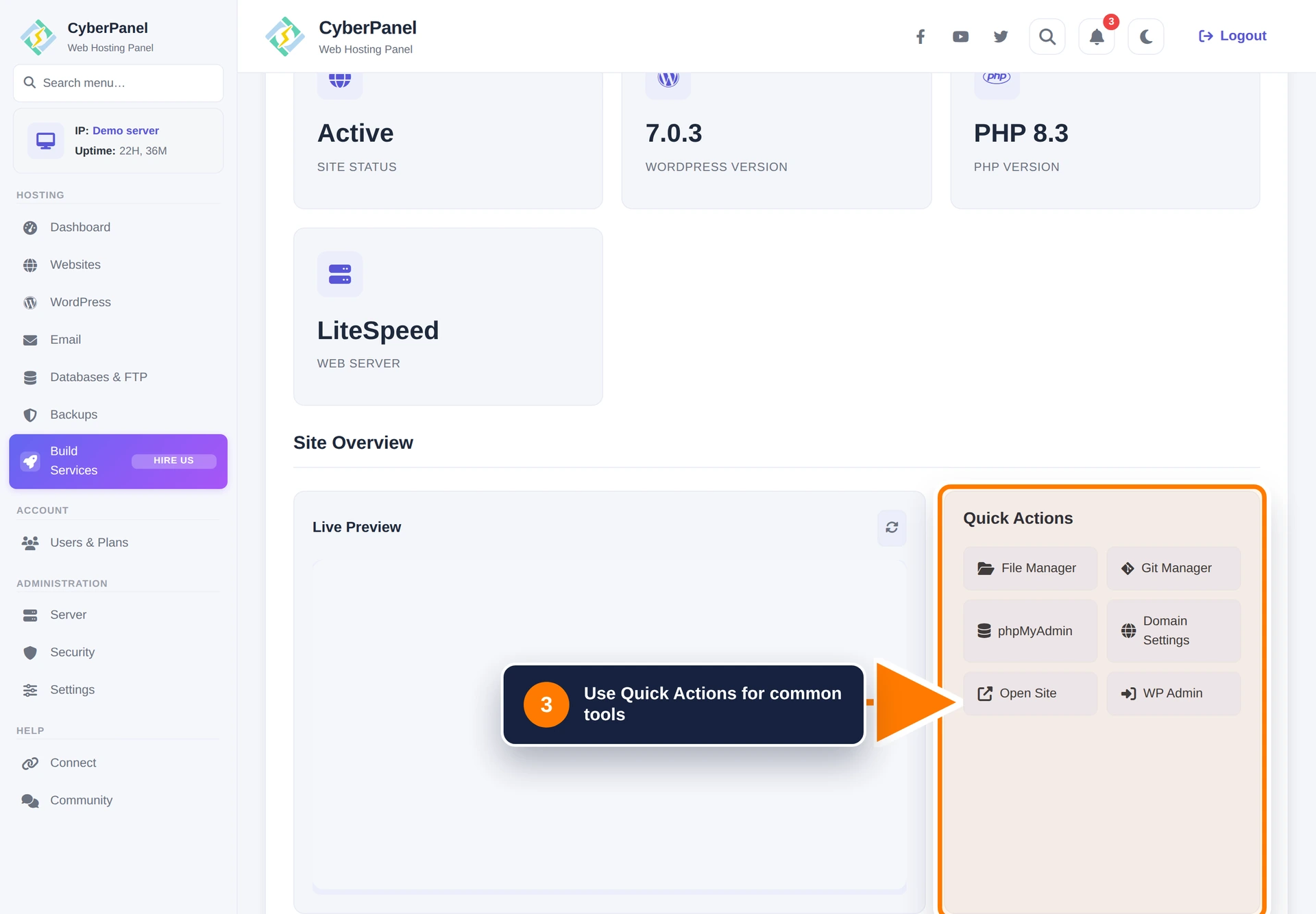Open the Connect help item
This screenshot has width=1316, height=914.
pos(119,763)
